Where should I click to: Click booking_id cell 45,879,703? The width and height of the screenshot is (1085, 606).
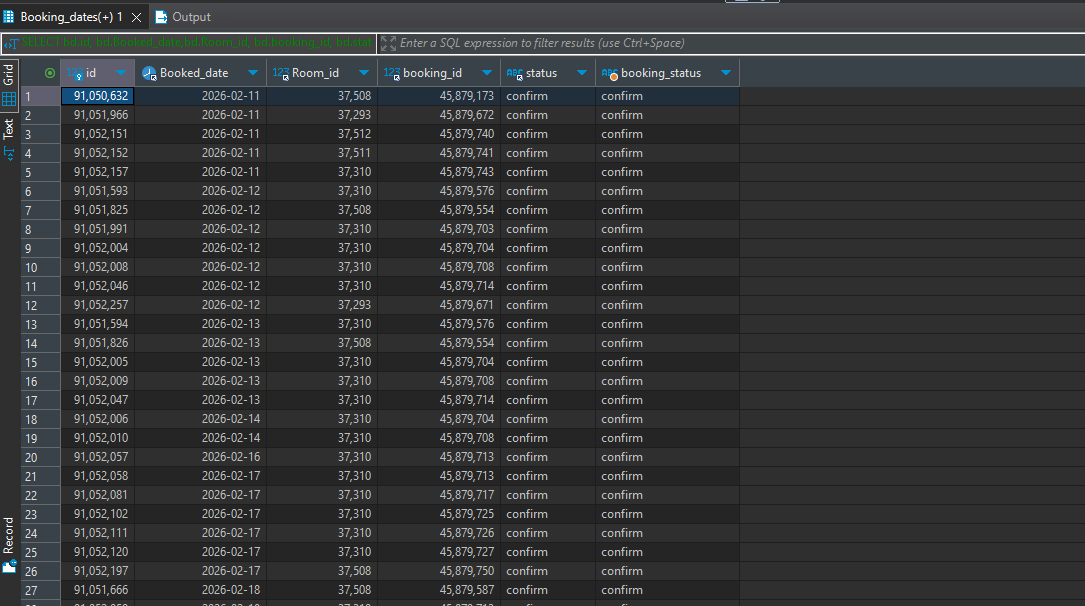click(x=439, y=229)
